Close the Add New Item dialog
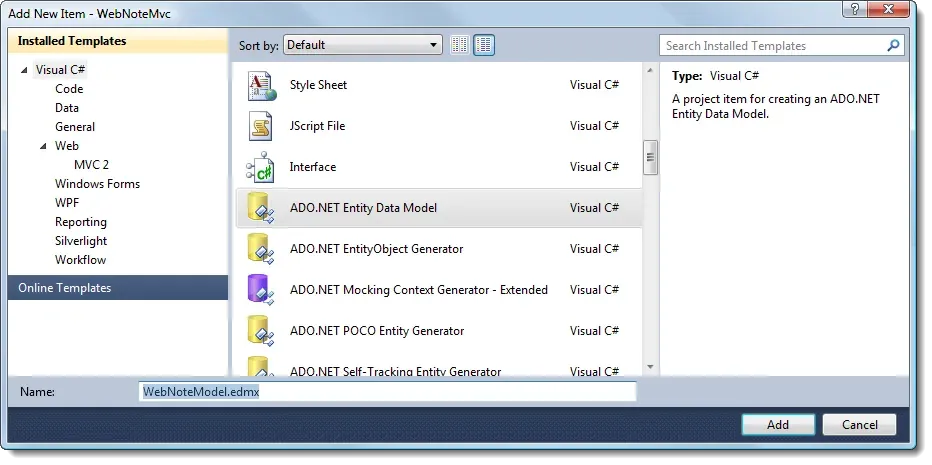This screenshot has height=465, width=932. pyautogui.click(x=889, y=9)
